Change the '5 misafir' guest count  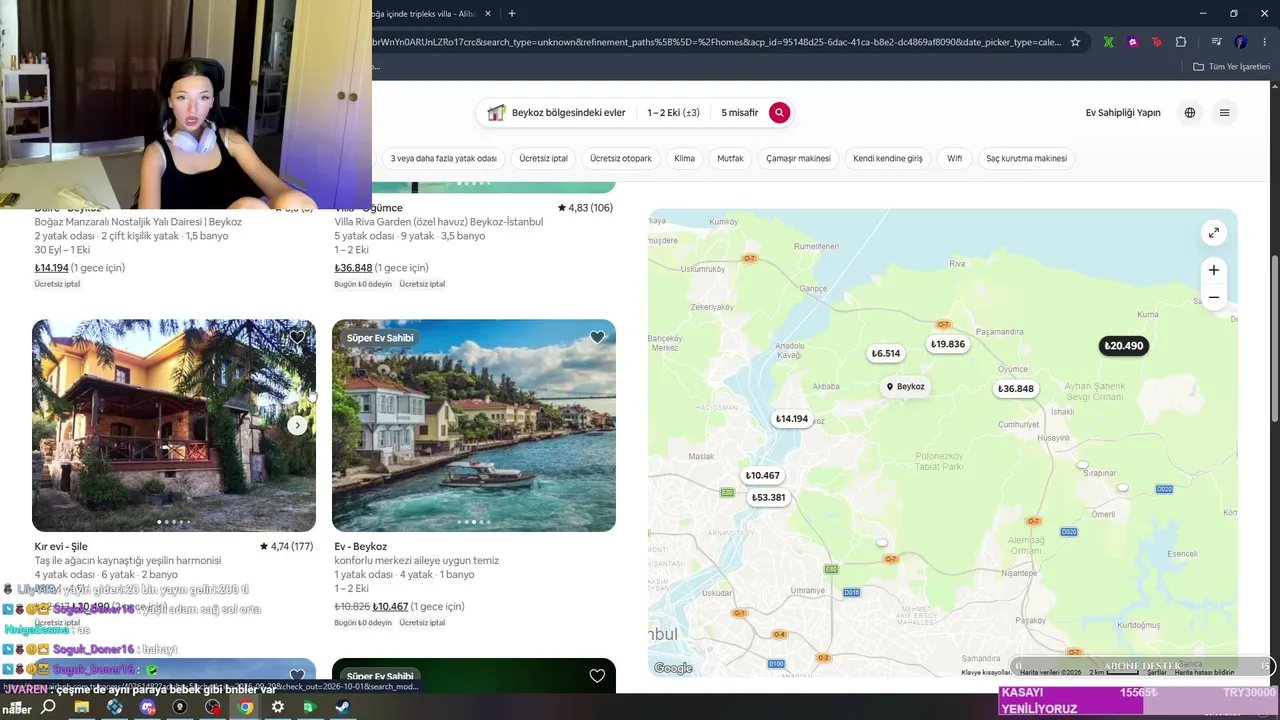click(740, 113)
